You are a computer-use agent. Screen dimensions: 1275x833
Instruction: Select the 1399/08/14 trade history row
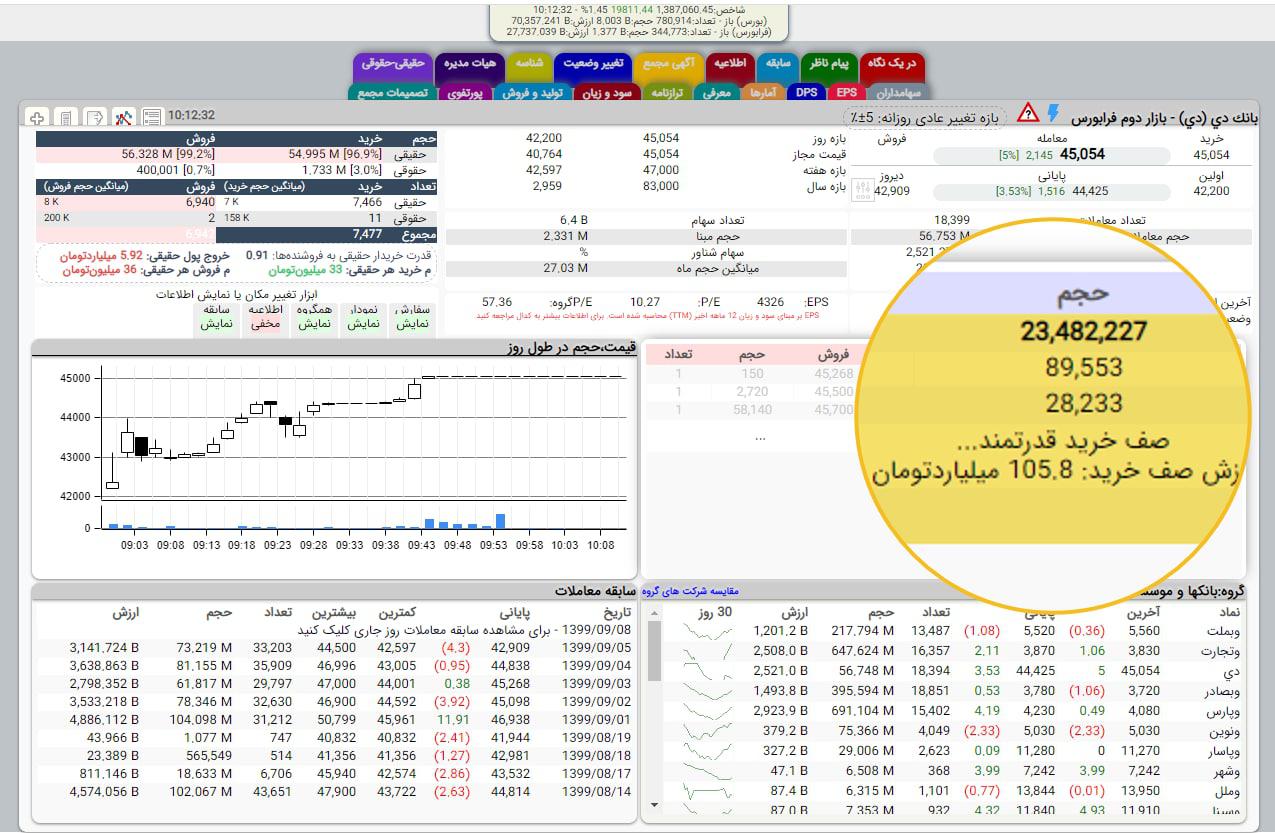pyautogui.click(x=336, y=791)
